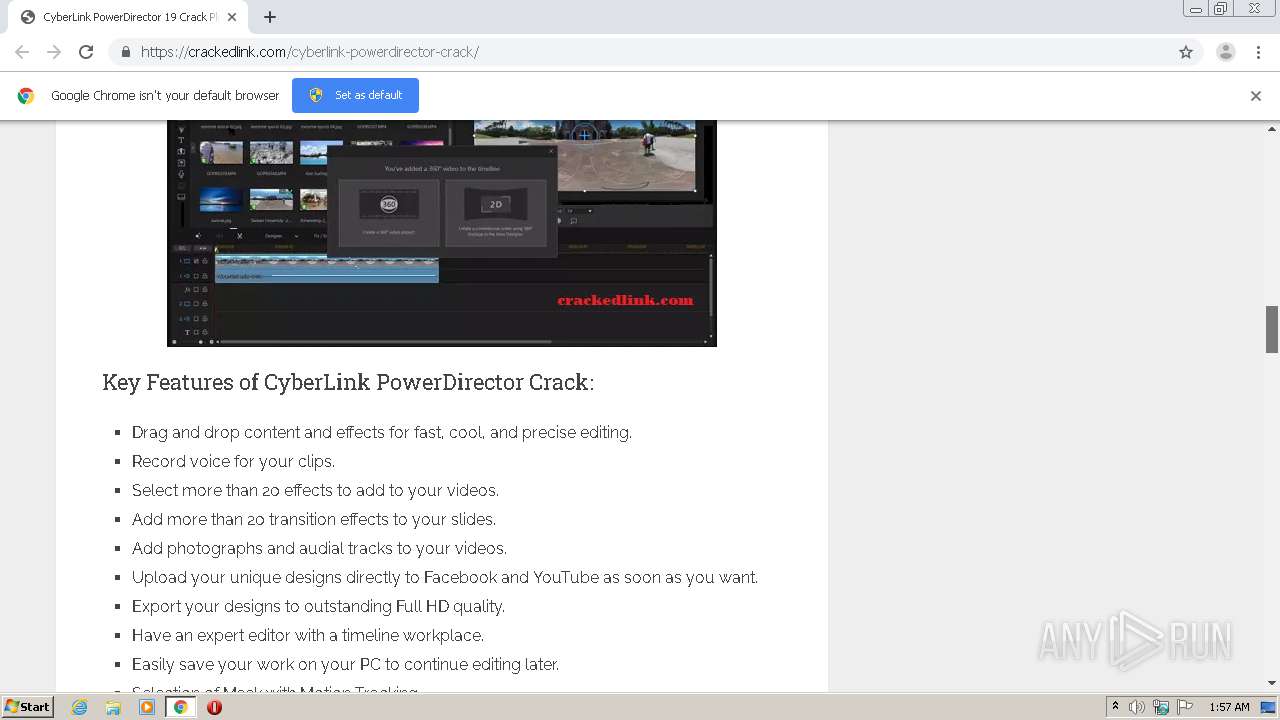Screen dimensions: 1280x720
Task: Click the 'Drag and drop content' bullet
Action: [x=382, y=432]
